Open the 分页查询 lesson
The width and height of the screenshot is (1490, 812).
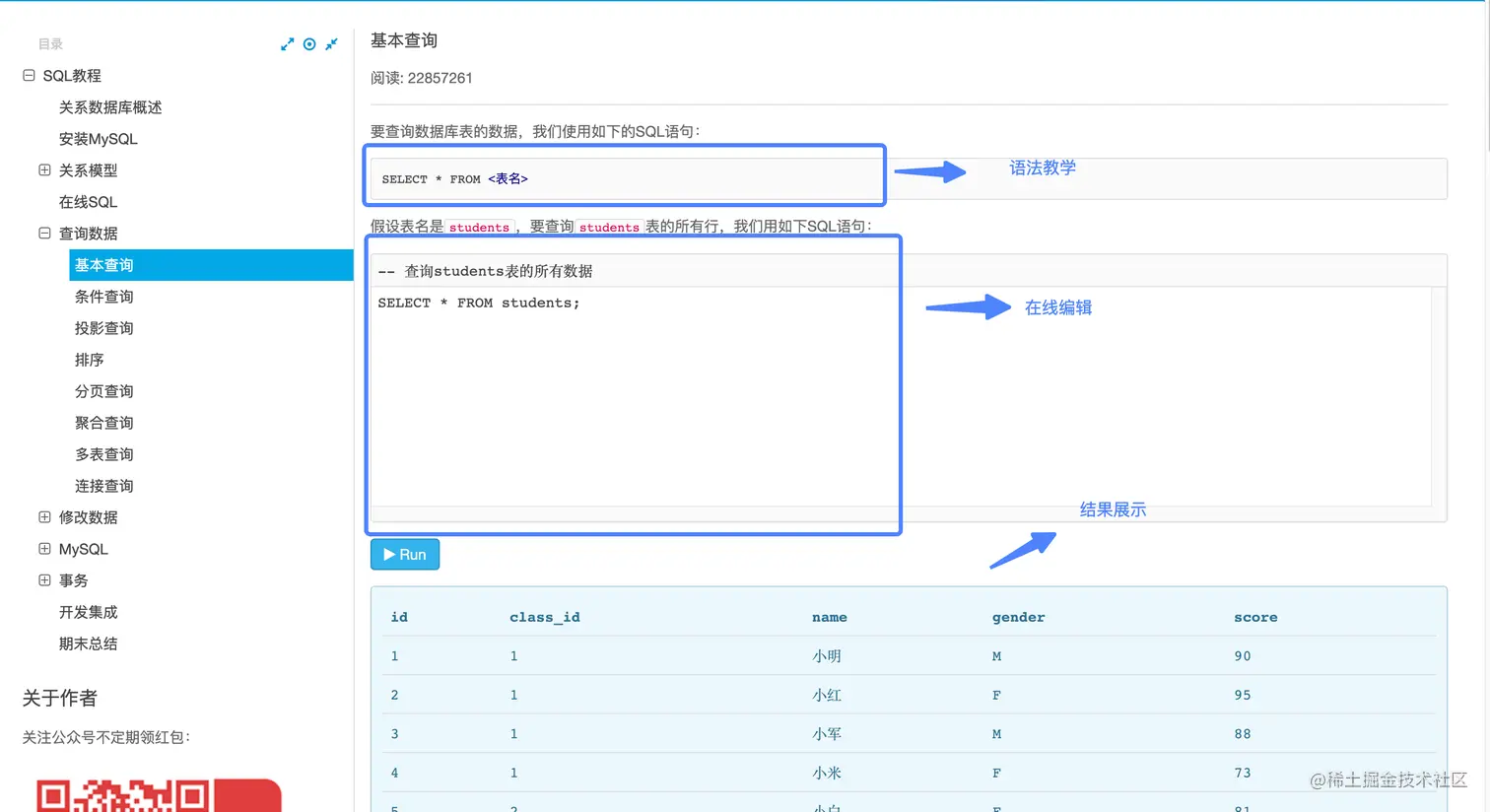click(x=103, y=391)
